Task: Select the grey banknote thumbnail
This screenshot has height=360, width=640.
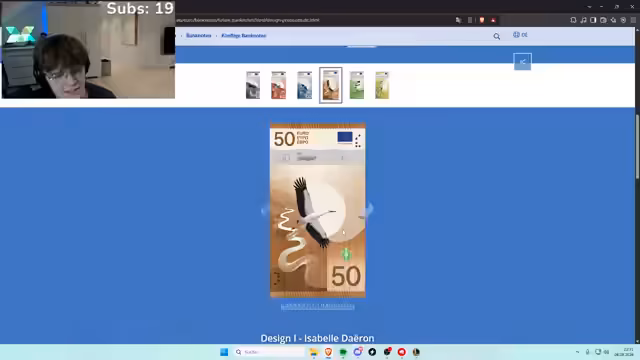Action: [x=253, y=85]
